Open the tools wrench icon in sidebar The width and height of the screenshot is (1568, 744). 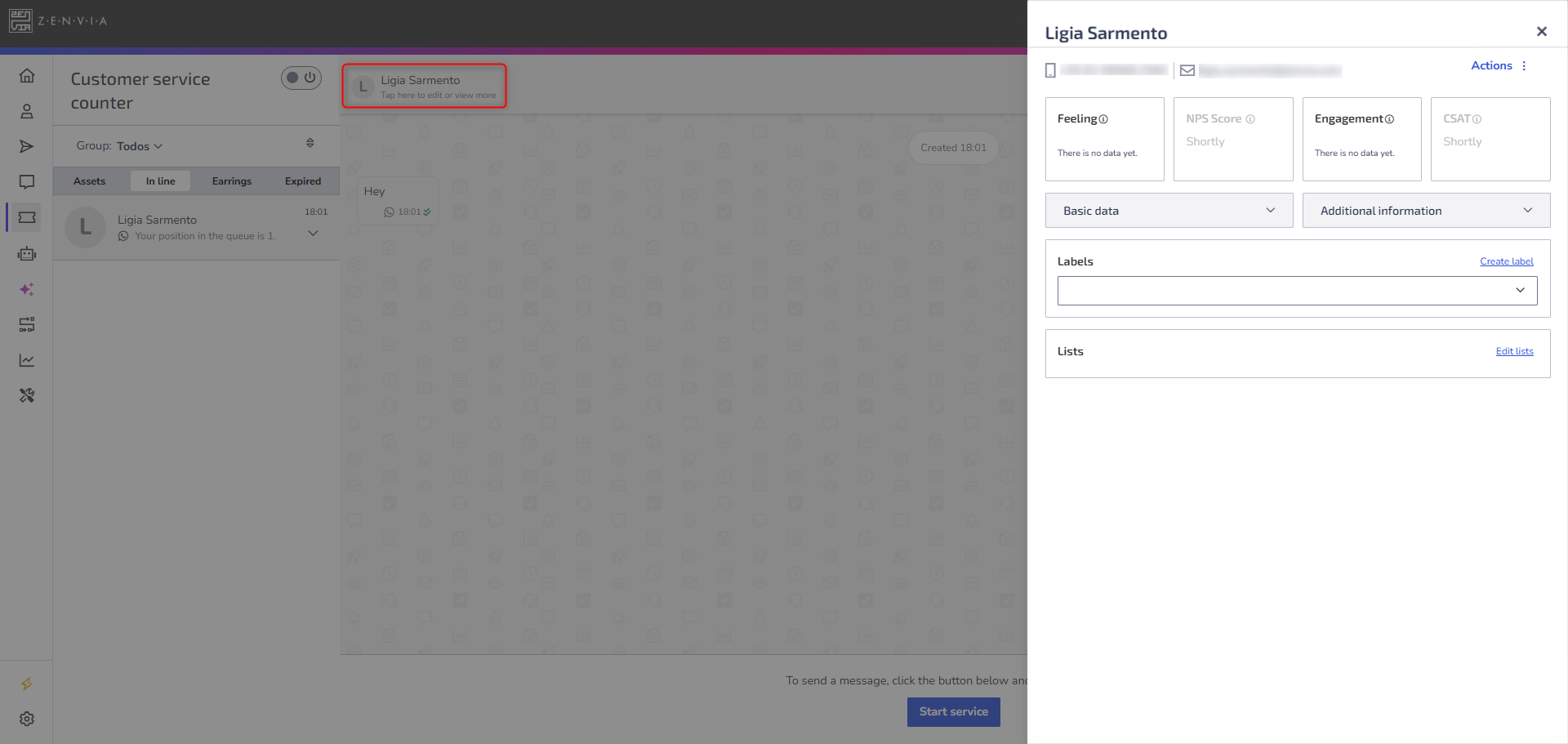coord(27,395)
